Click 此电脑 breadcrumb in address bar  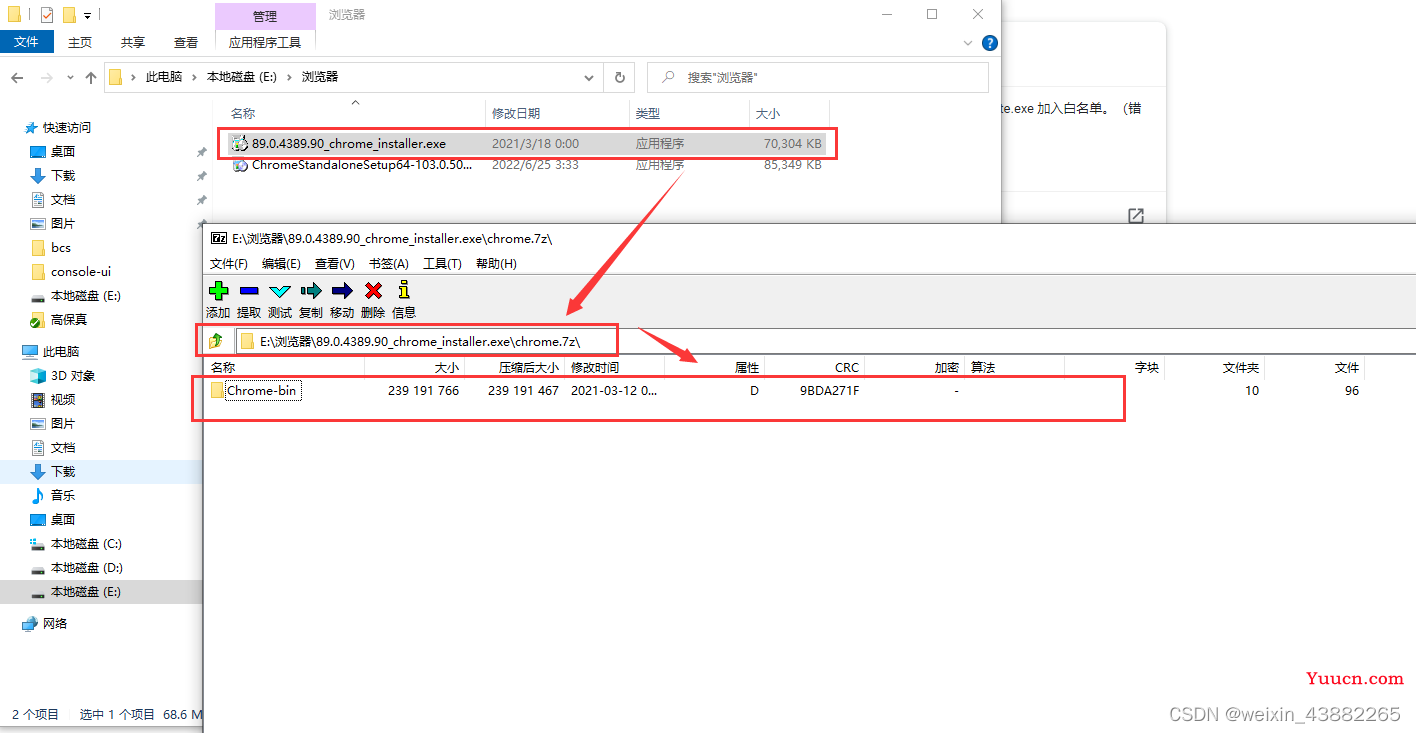point(164,77)
